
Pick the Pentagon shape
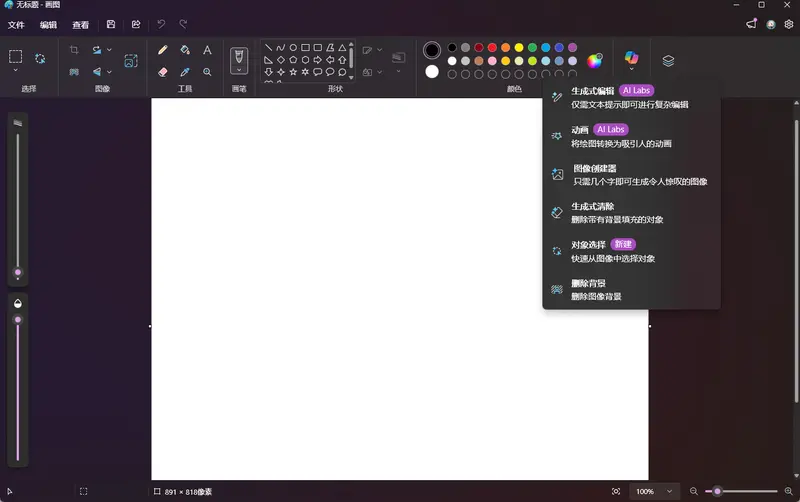point(293,60)
